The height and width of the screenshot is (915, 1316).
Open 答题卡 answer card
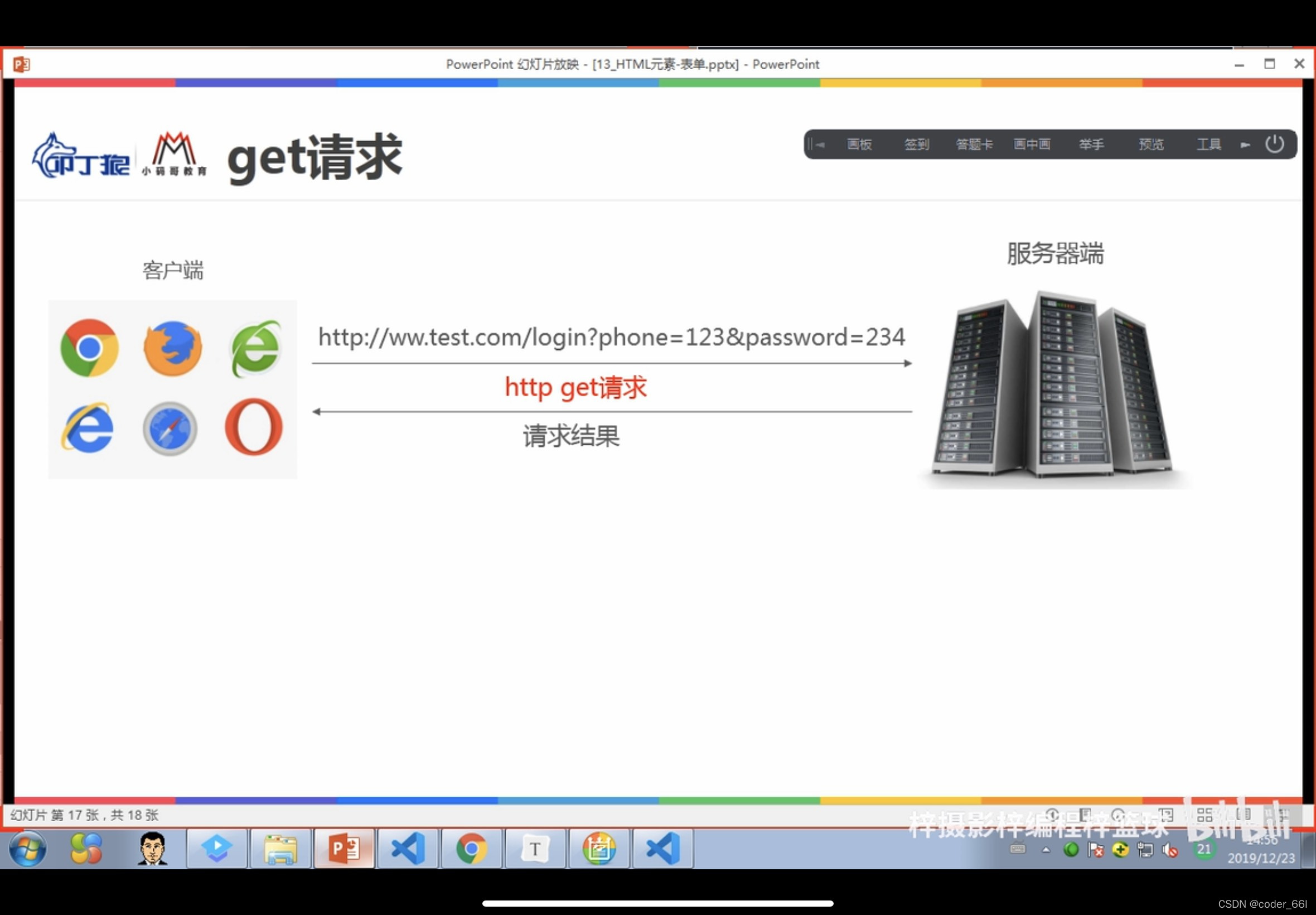click(x=974, y=145)
